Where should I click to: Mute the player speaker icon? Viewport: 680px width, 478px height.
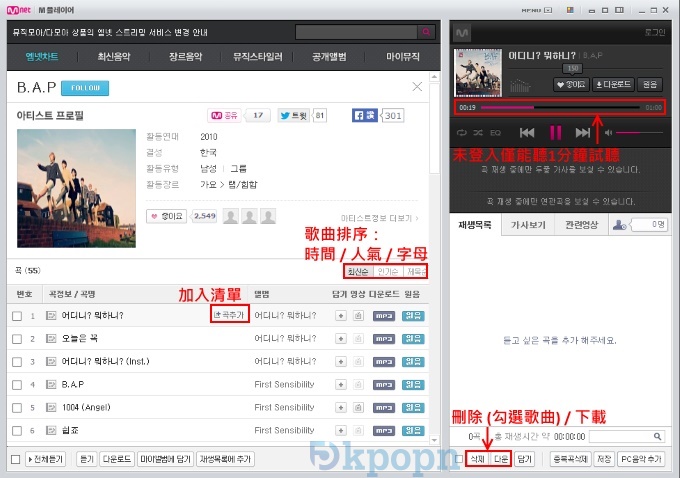click(x=608, y=133)
